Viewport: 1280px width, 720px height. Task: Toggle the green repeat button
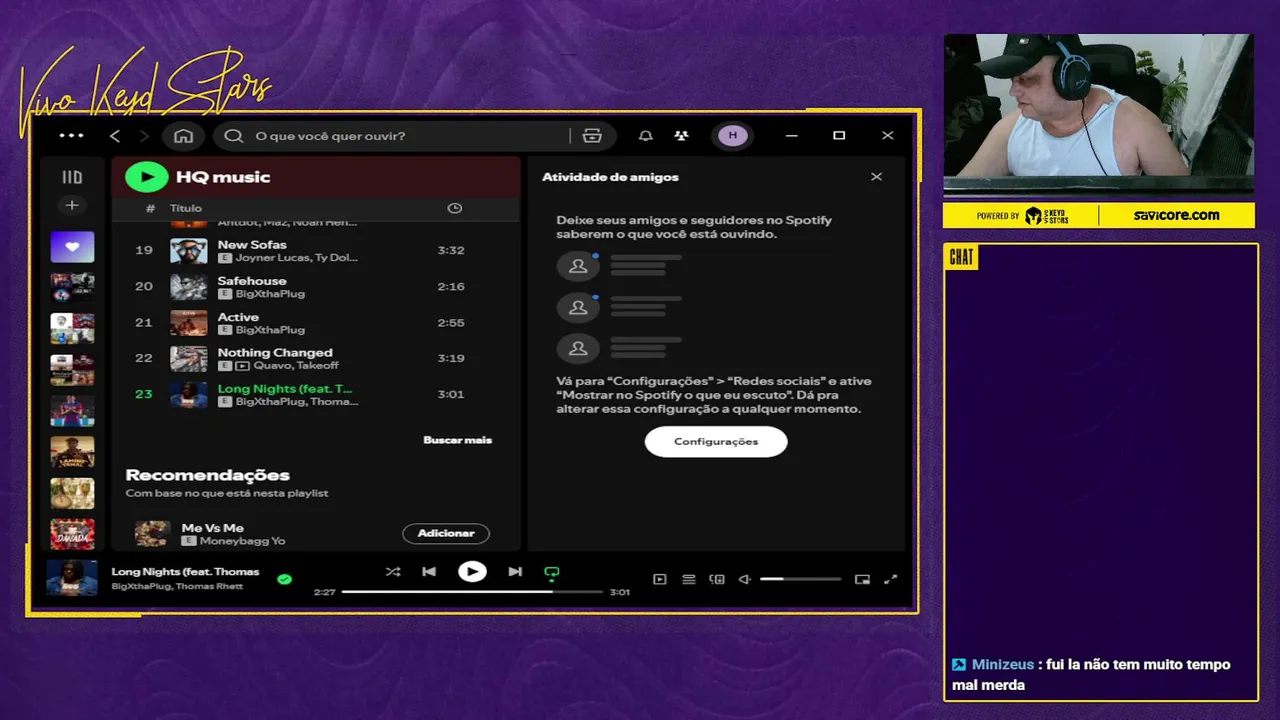coord(551,573)
